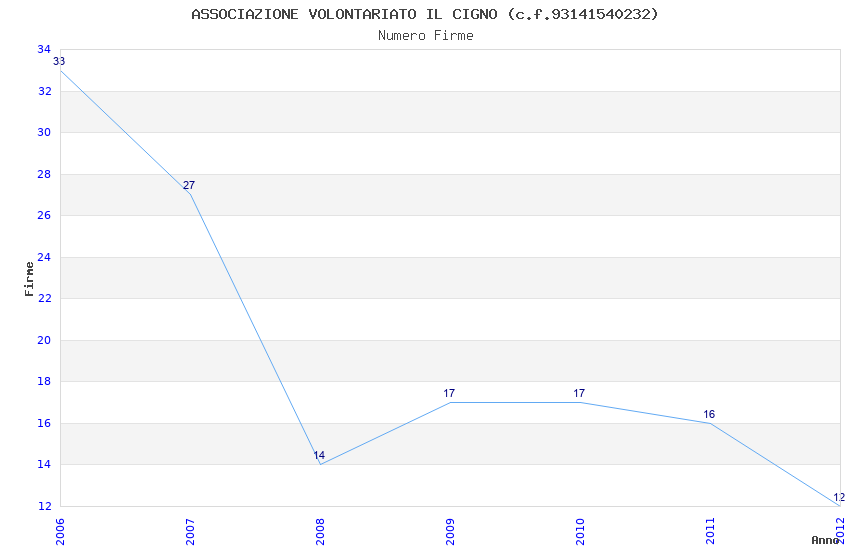Click the y-axis tick 16

click(x=44, y=423)
